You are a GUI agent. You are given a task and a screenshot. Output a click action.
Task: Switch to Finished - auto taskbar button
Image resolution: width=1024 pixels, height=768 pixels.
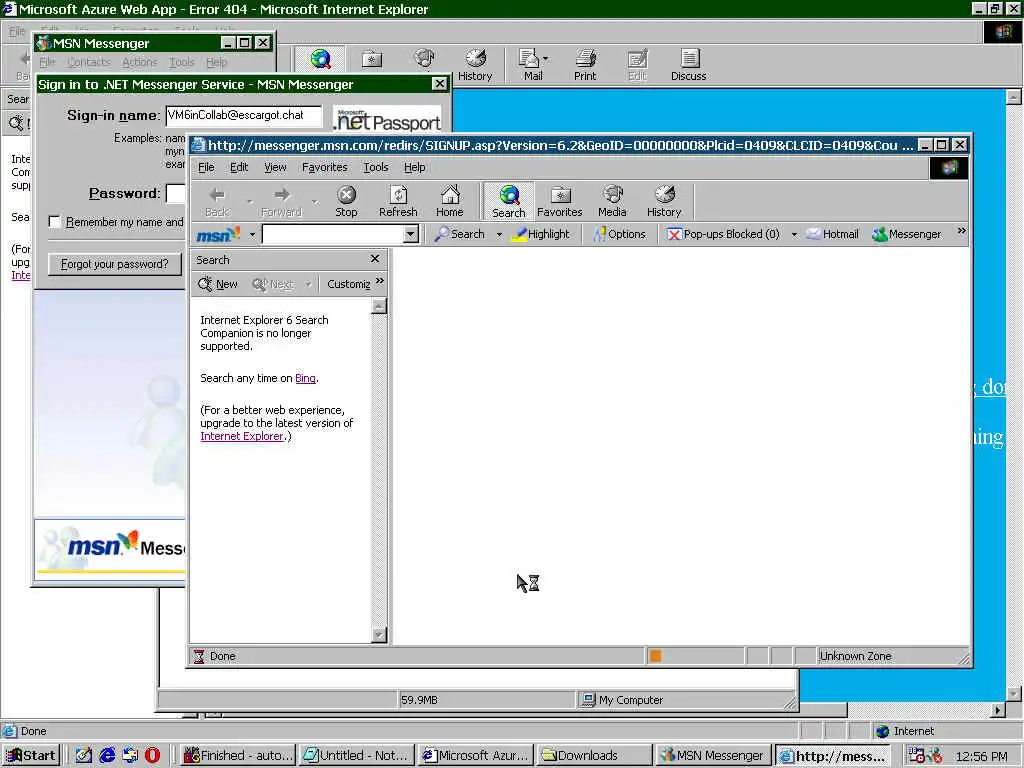[238, 756]
